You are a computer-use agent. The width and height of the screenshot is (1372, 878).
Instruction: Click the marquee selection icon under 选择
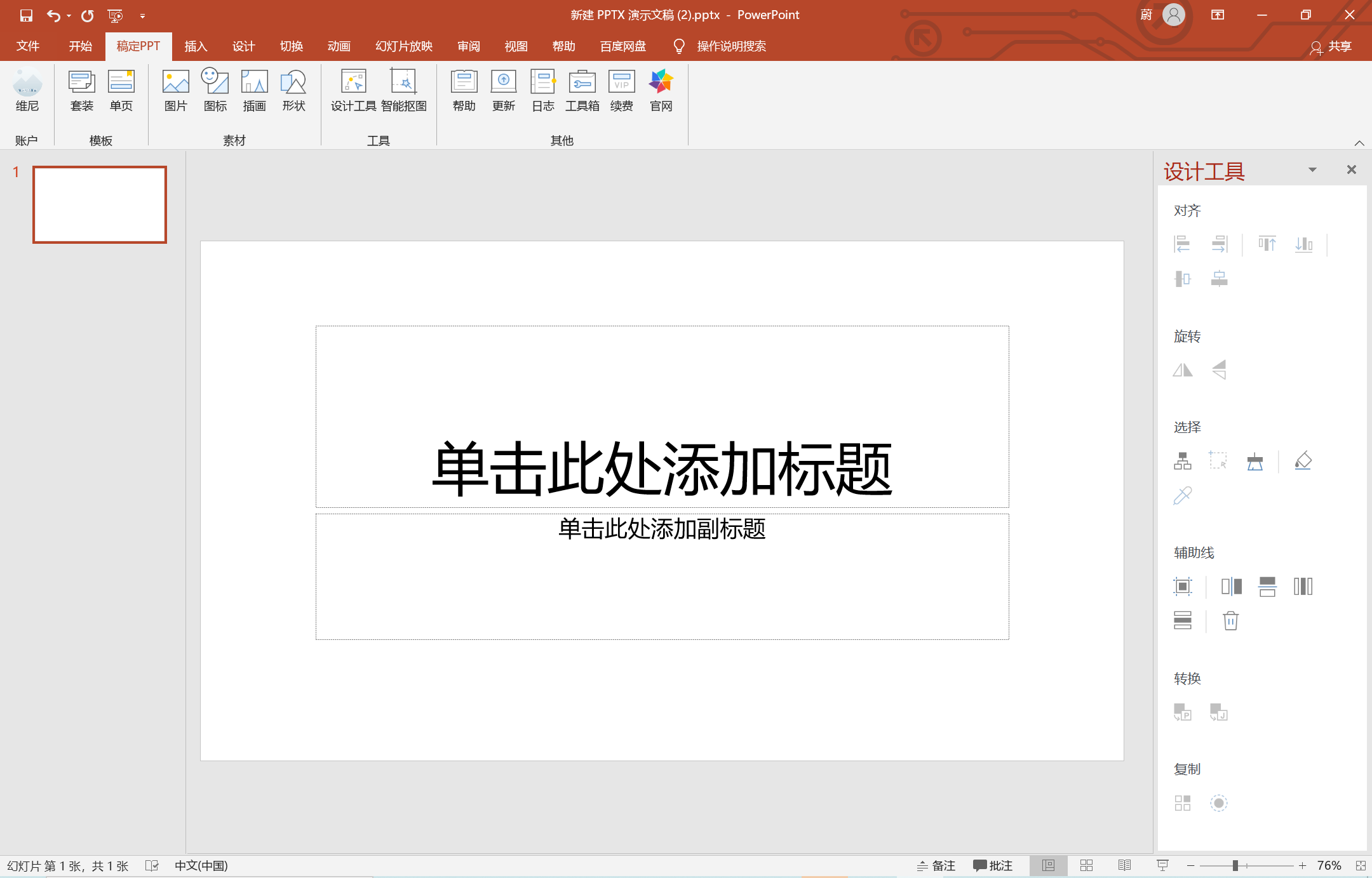coord(1218,460)
